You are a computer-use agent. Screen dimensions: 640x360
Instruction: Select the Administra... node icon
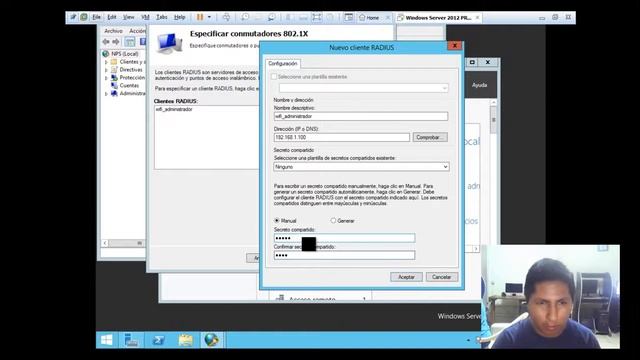(114, 93)
